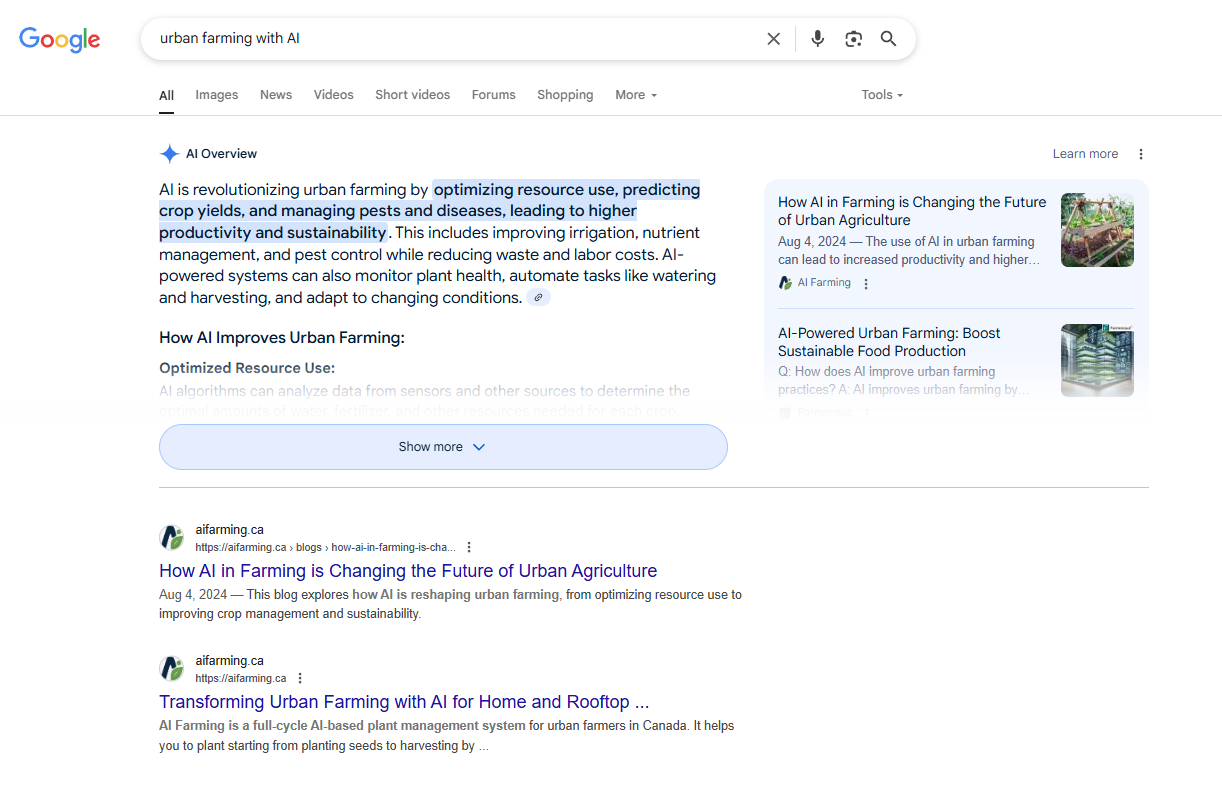This screenshot has width=1222, height=788.
Task: Switch to the Videos tab
Action: 334,95
